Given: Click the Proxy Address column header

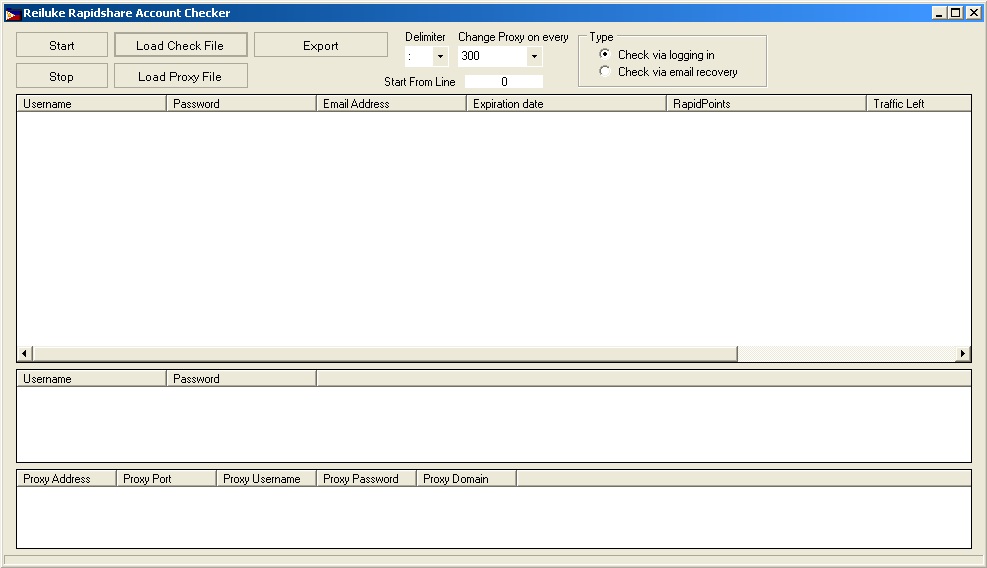Looking at the screenshot, I should point(67,479).
